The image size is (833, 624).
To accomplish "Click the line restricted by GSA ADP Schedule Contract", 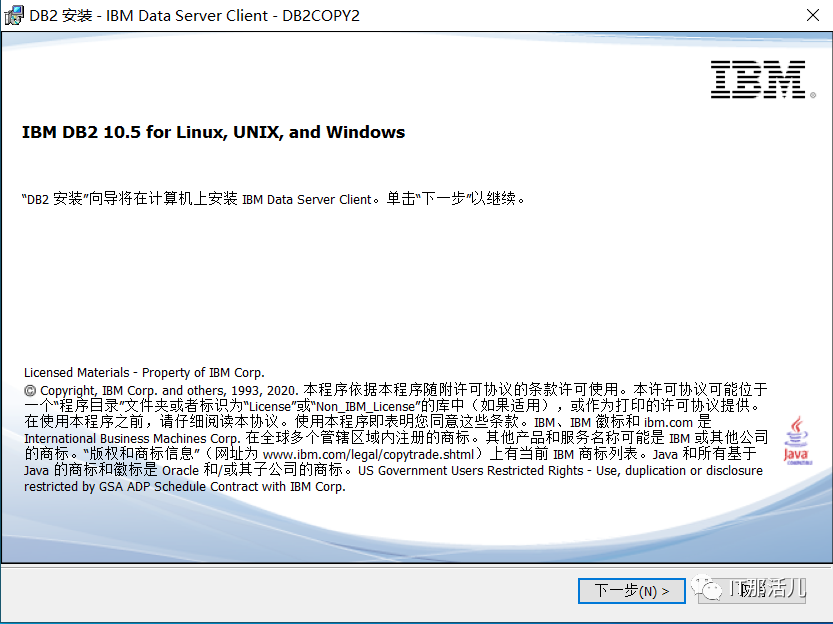I will (184, 486).
